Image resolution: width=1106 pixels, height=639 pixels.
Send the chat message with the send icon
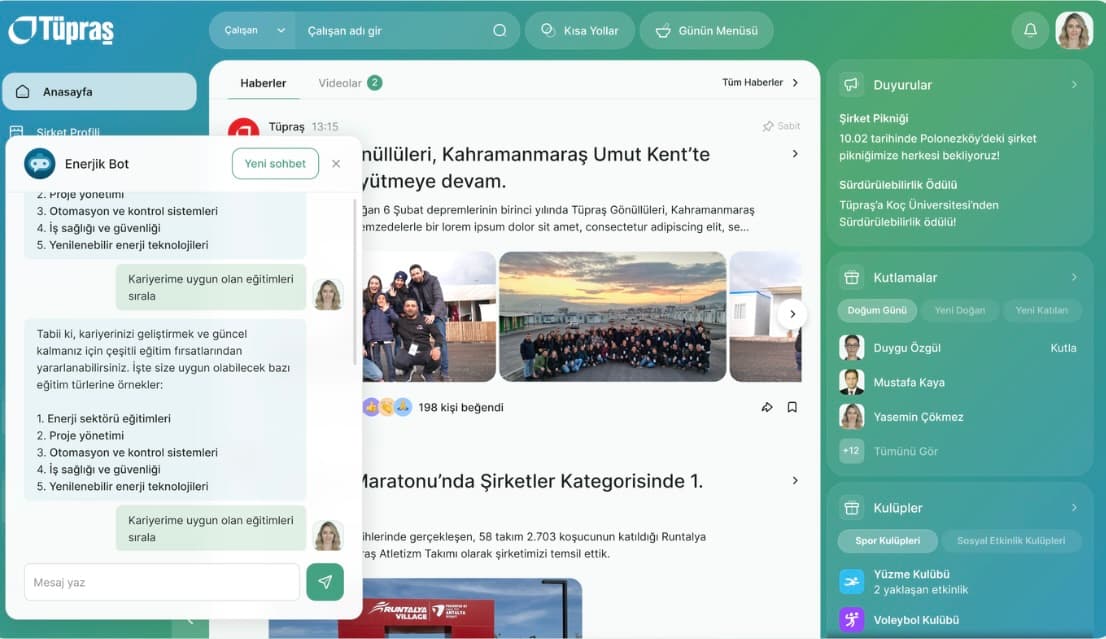click(x=325, y=581)
